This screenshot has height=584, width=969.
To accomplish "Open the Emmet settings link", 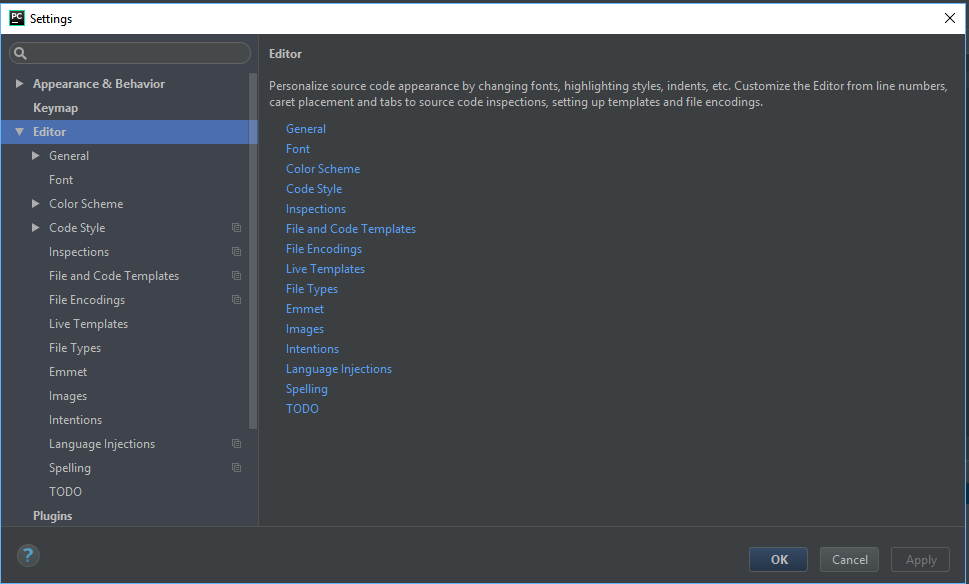I will pyautogui.click(x=304, y=308).
